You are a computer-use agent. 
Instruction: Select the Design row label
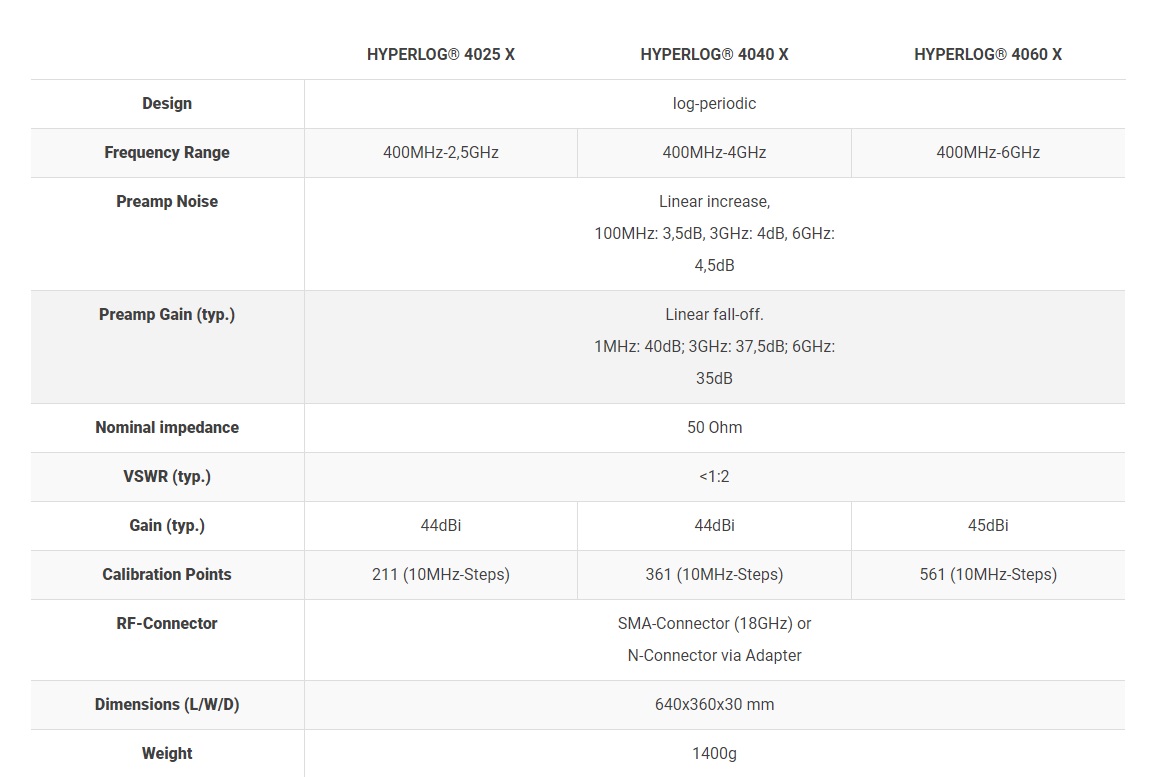167,104
